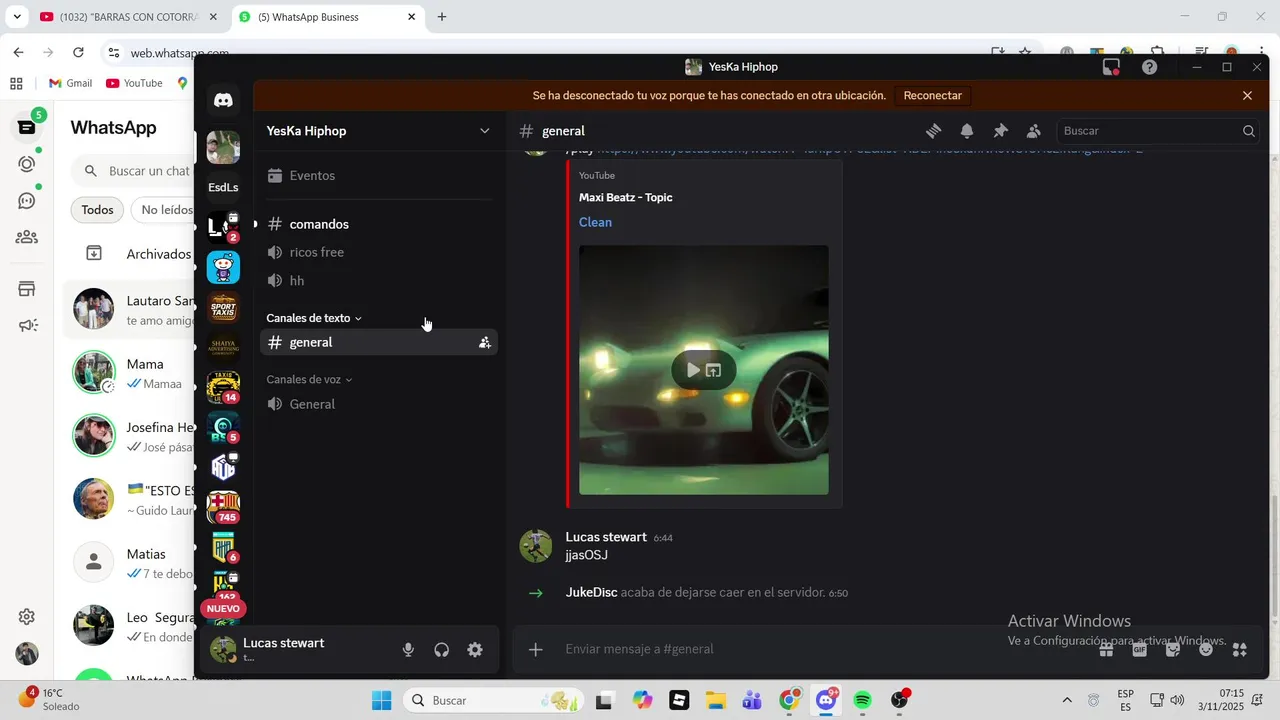
Task: Open the EsdLs server
Action: (223, 187)
